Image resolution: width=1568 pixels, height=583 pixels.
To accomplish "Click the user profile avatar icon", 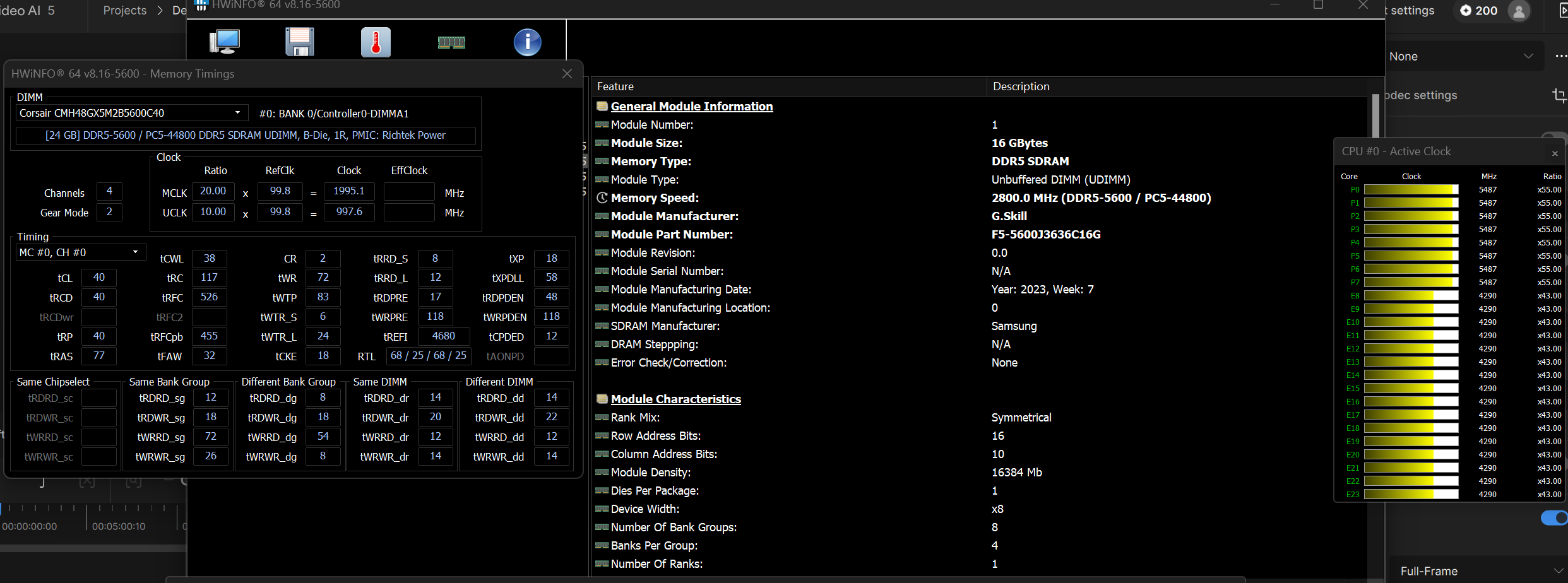I will 1519,11.
